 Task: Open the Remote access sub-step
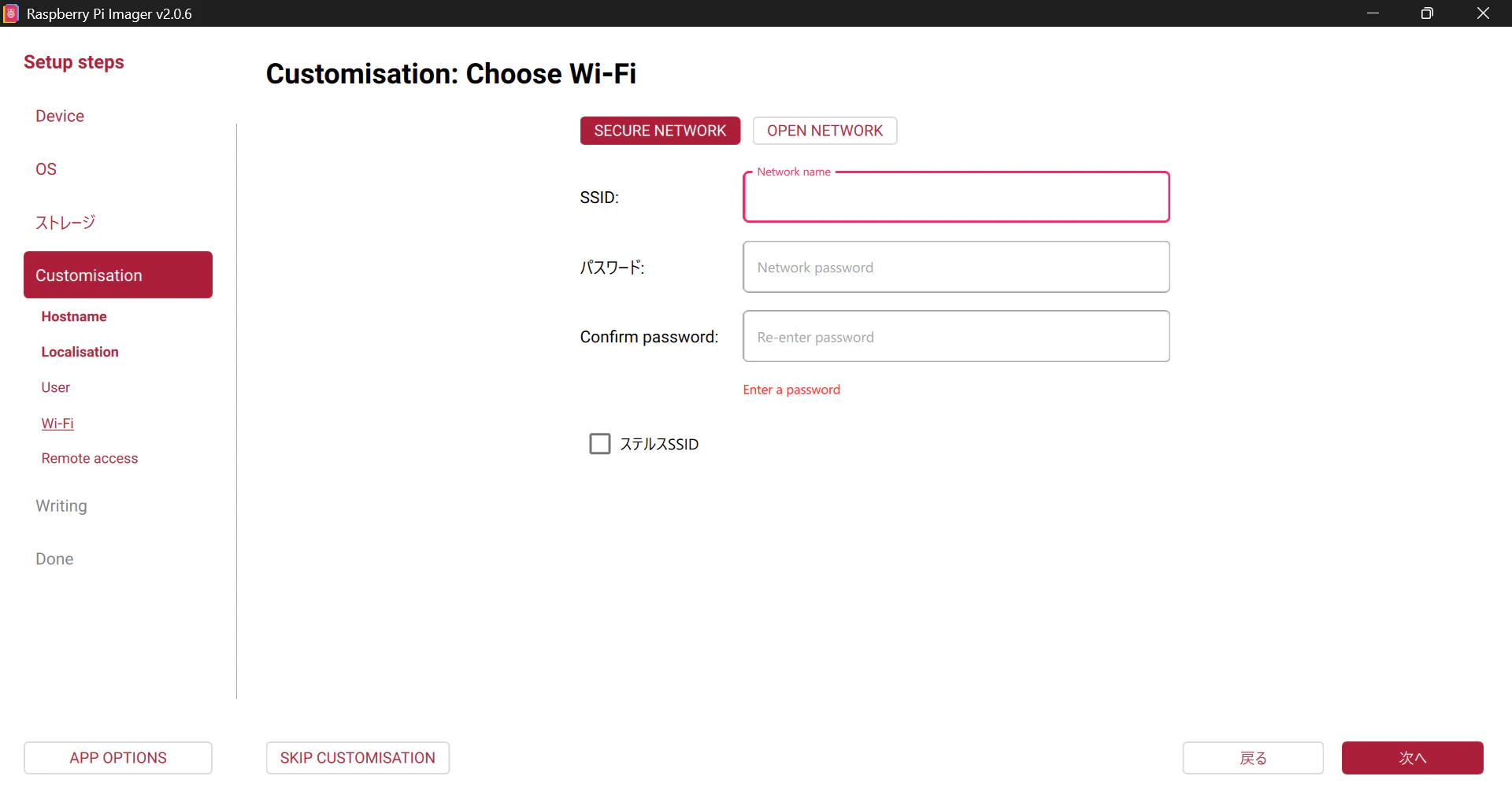click(x=90, y=458)
